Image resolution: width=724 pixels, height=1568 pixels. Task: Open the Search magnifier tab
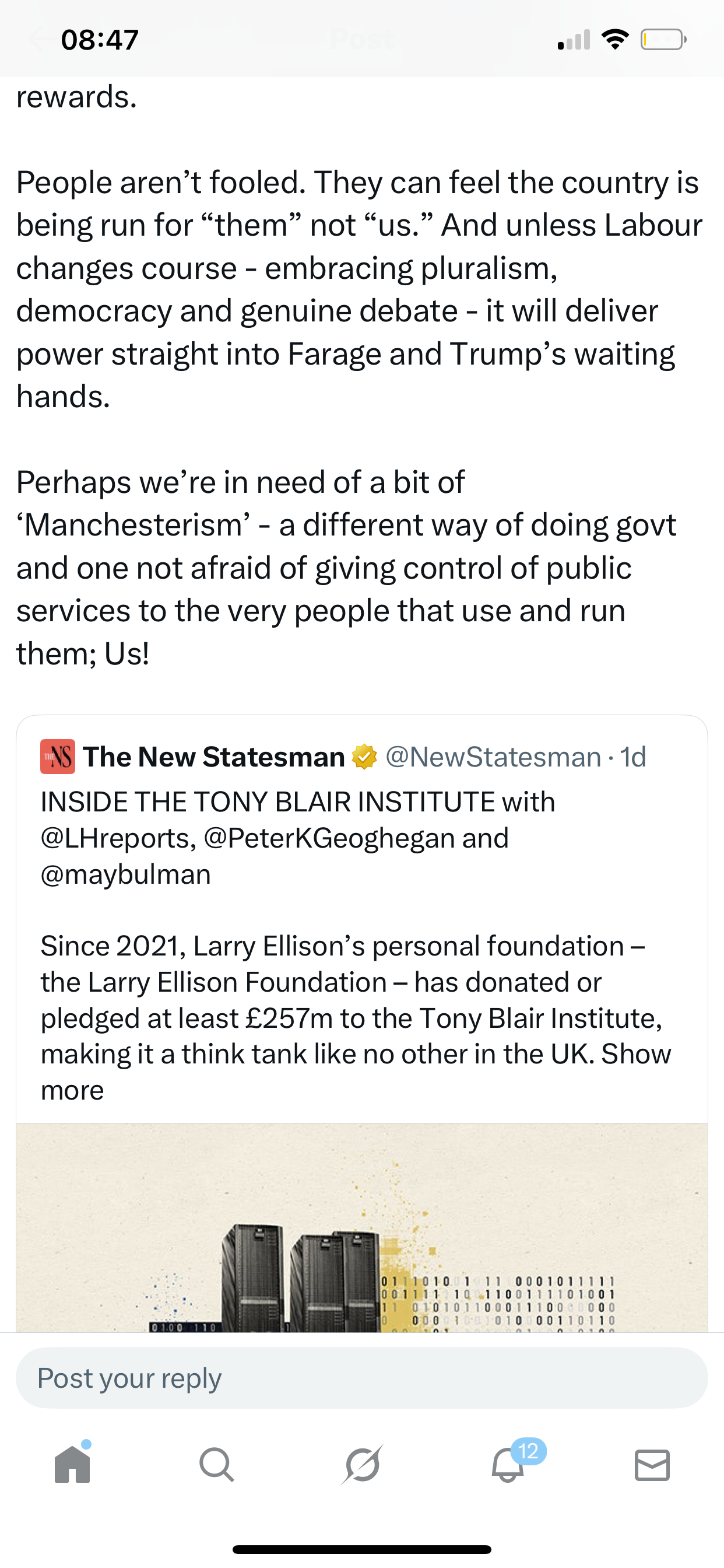[217, 1465]
